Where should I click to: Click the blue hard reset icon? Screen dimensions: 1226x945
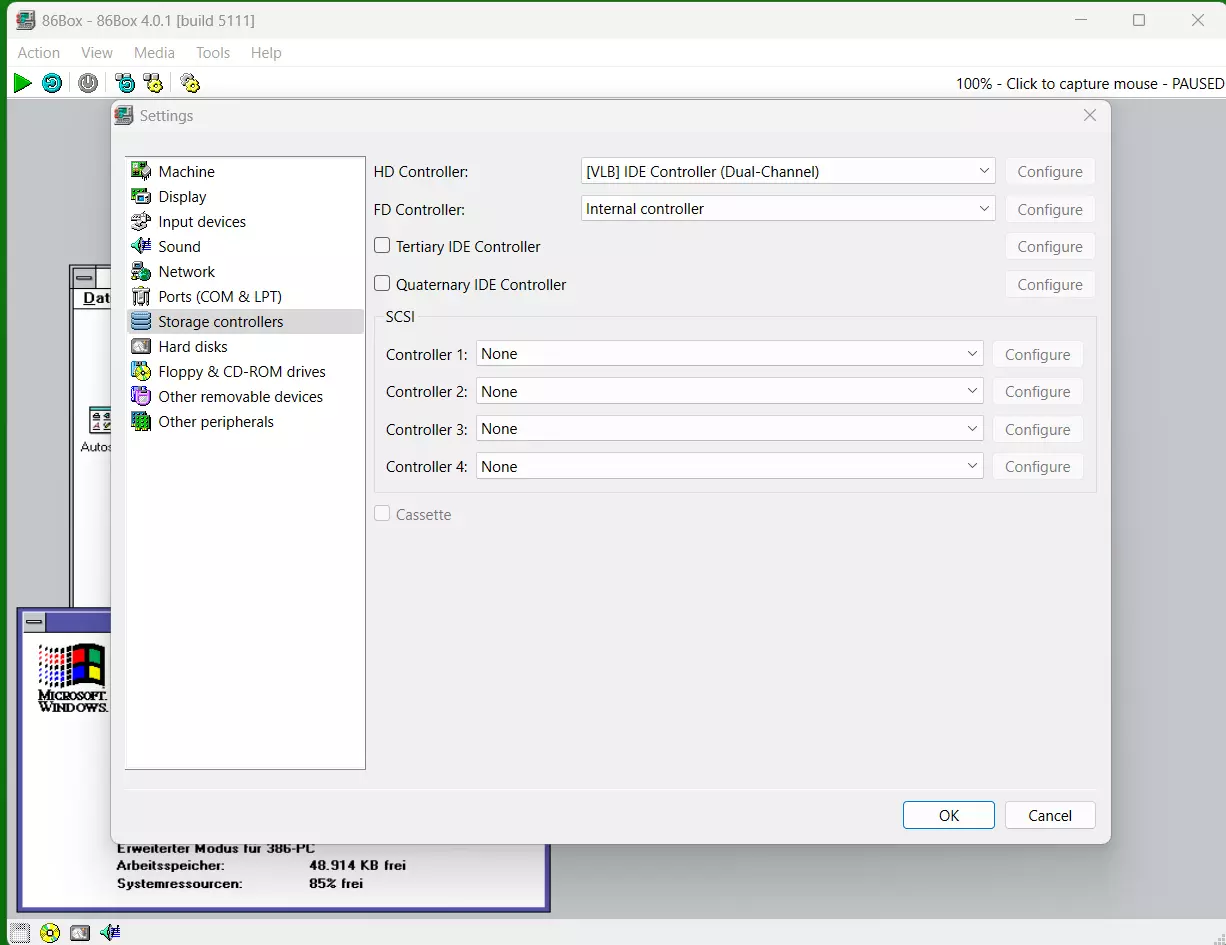tap(52, 84)
